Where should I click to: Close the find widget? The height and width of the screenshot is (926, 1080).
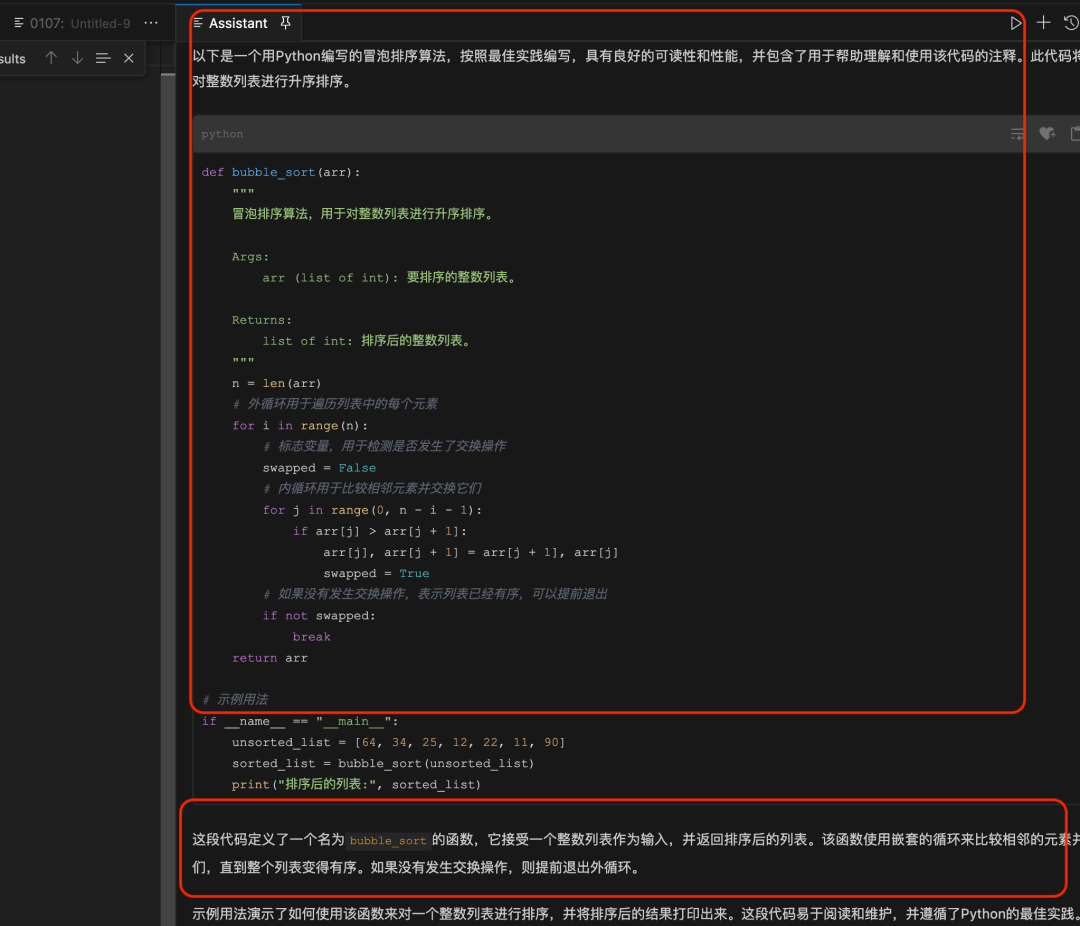pos(129,58)
